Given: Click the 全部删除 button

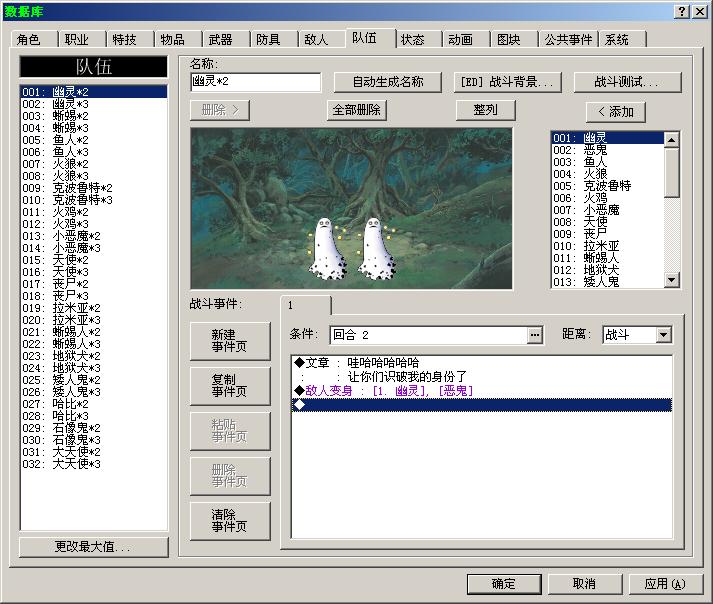Looking at the screenshot, I should 357,110.
